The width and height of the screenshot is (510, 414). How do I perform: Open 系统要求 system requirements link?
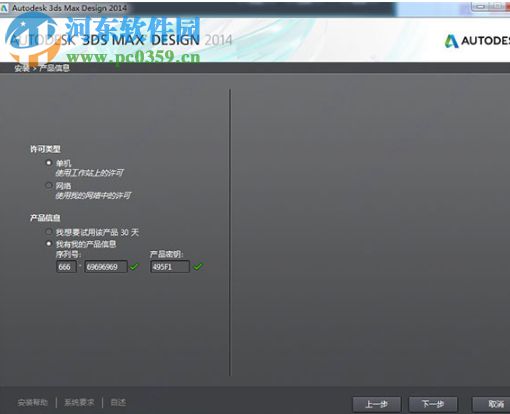79,403
